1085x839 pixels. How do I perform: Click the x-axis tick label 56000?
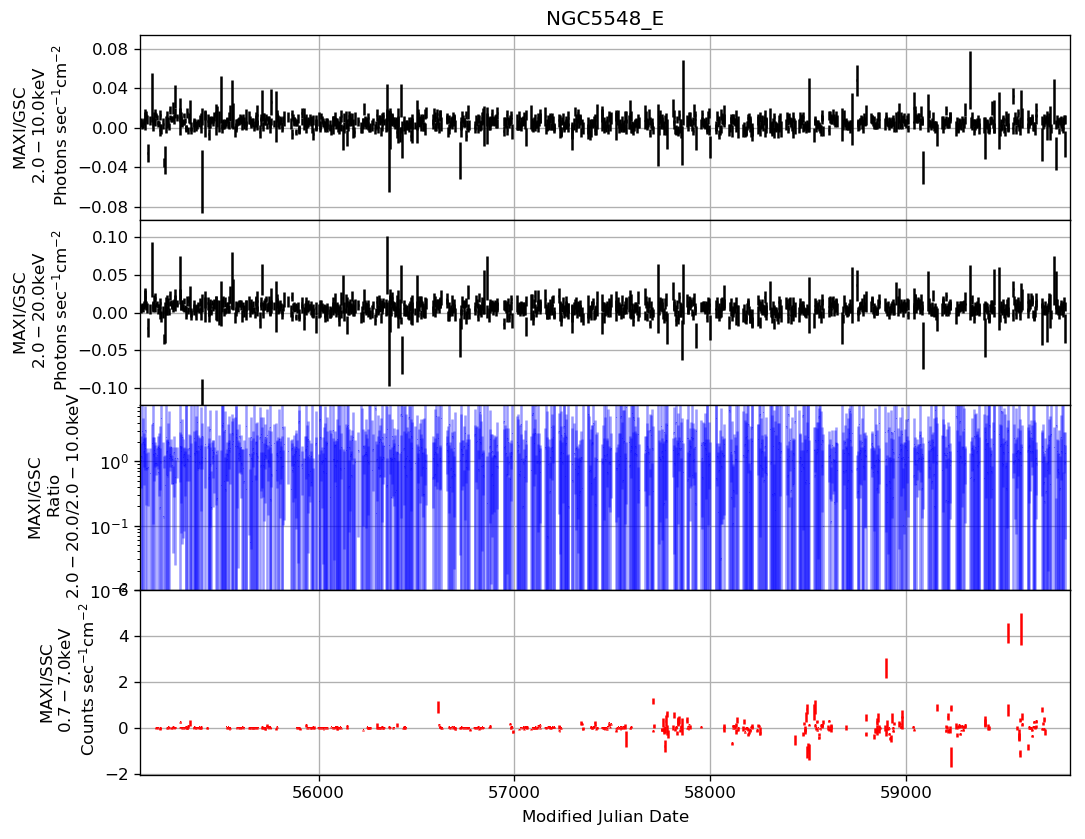pos(319,791)
